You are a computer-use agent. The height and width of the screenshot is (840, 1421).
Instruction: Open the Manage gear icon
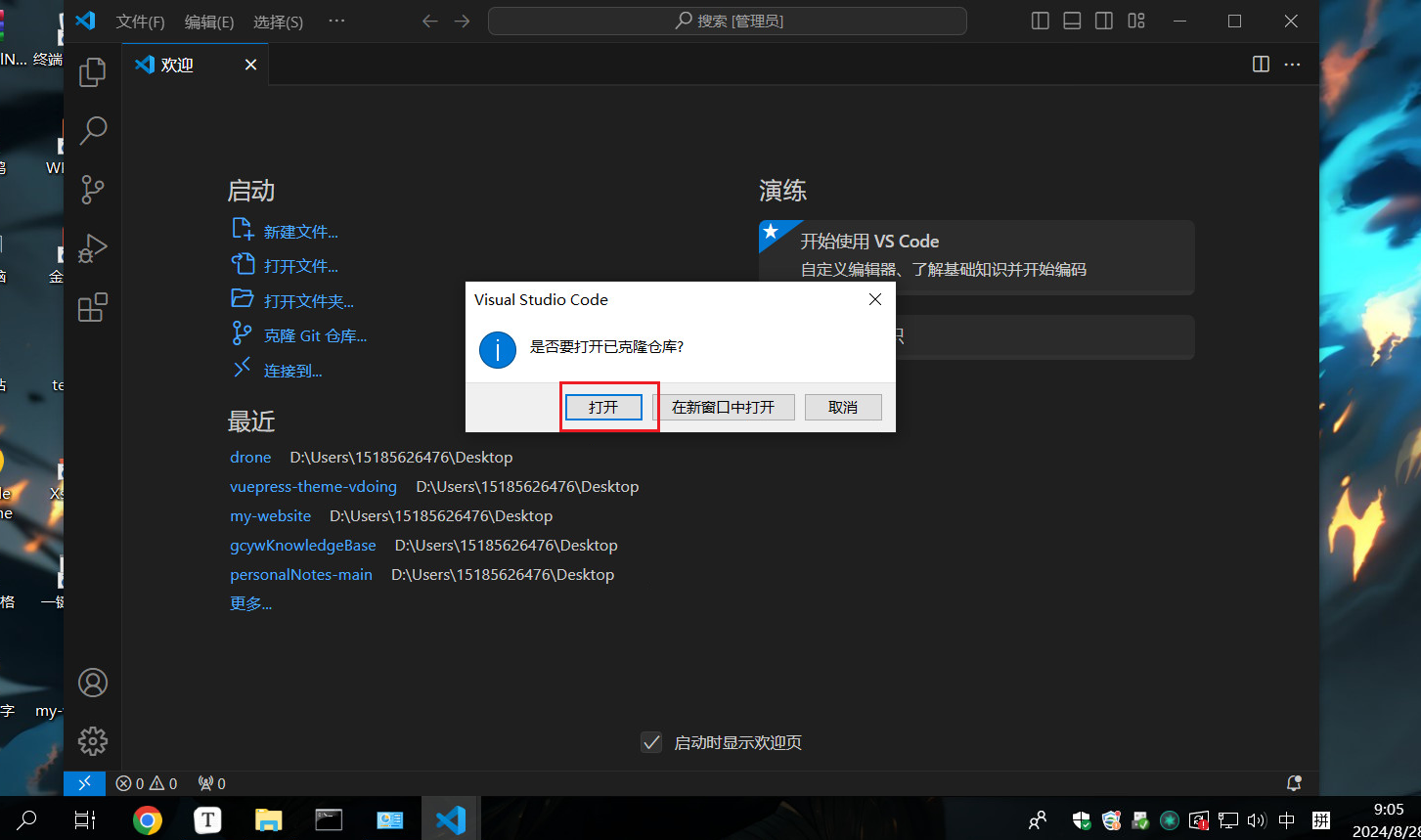93,741
